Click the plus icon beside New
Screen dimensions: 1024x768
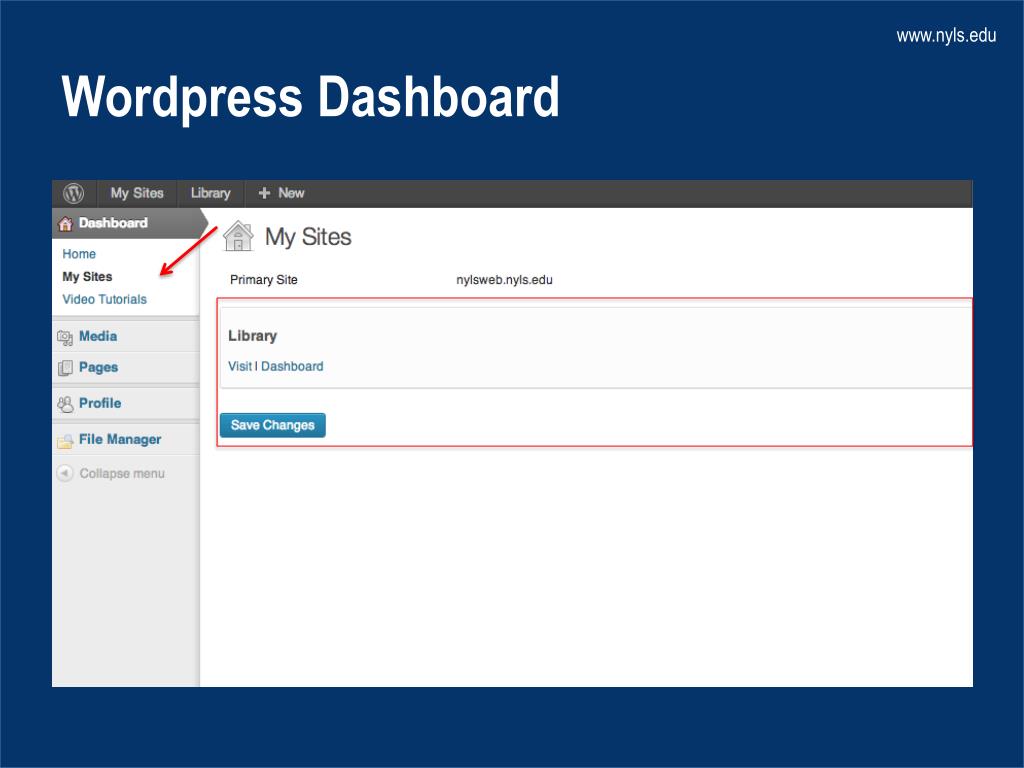264,193
